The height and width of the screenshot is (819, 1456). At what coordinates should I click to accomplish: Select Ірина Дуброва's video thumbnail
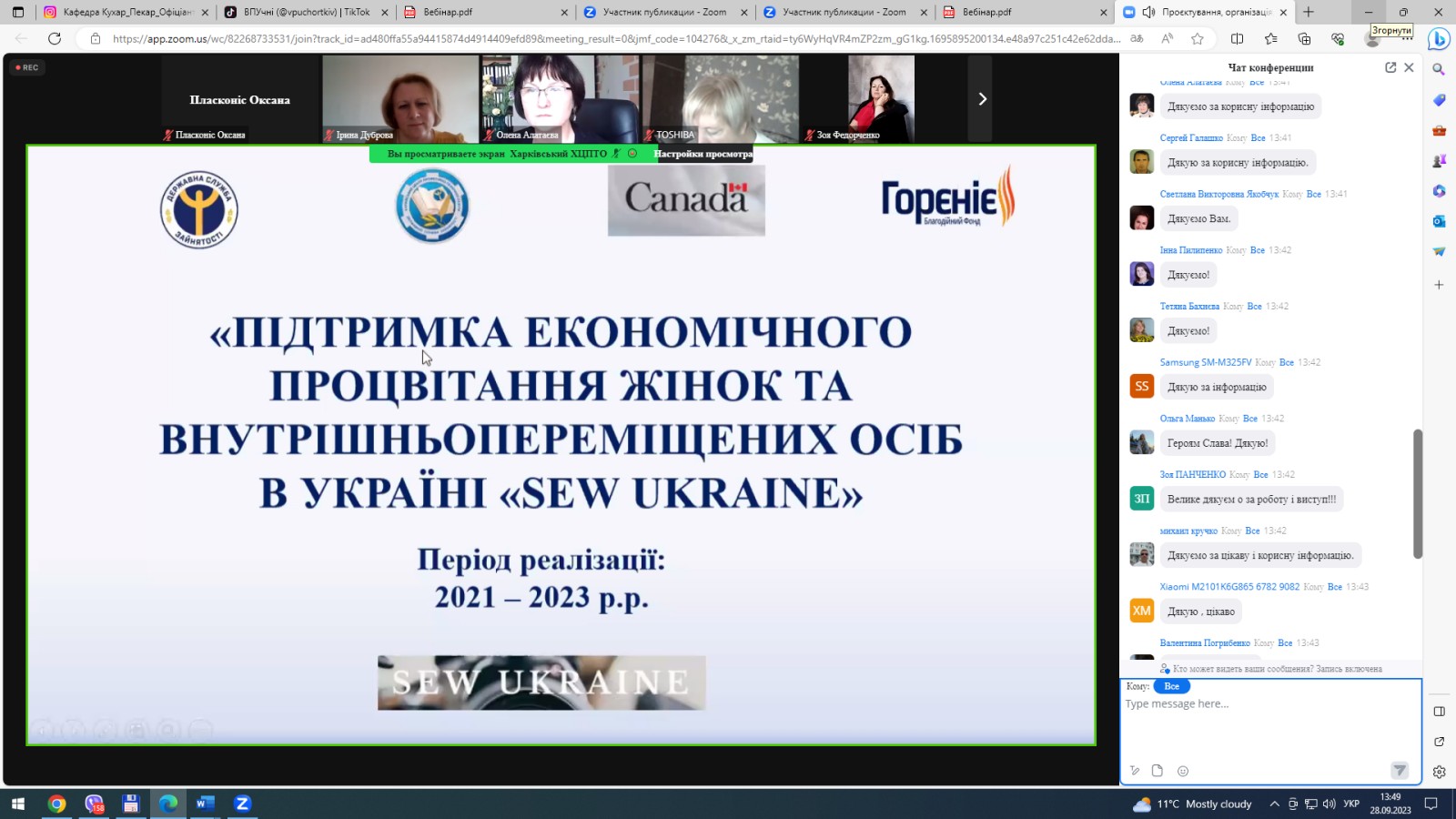click(400, 98)
